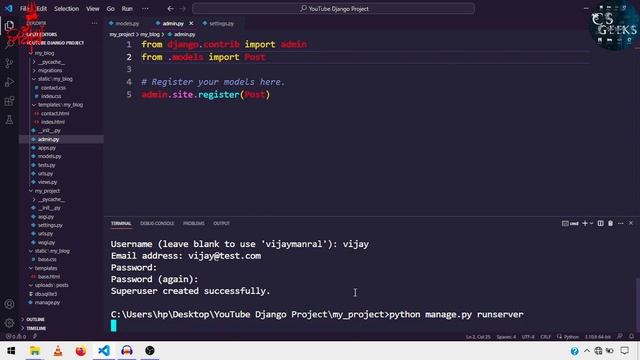Open the Source Control view icon
Image resolution: width=640 pixels, height=360 pixels.
(9, 63)
